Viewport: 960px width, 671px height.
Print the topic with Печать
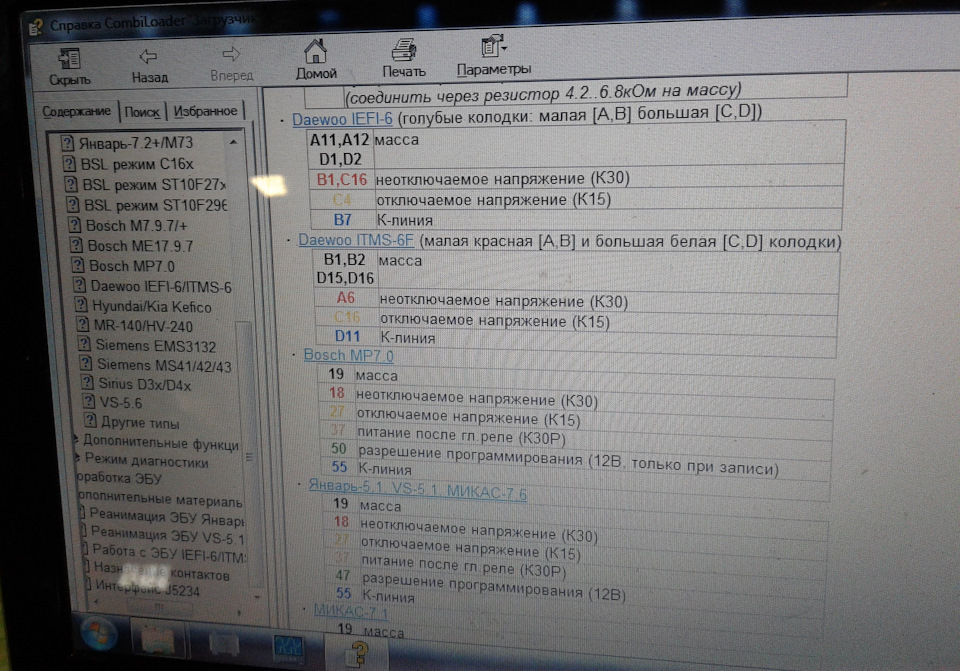pos(403,59)
